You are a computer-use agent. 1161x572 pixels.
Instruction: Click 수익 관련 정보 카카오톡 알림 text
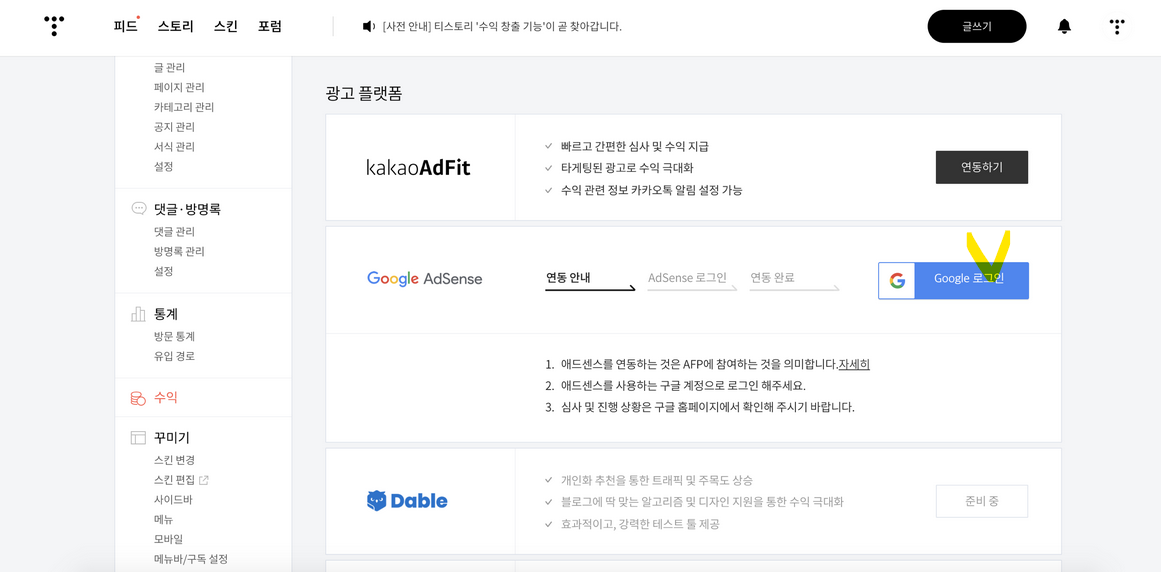coord(652,190)
